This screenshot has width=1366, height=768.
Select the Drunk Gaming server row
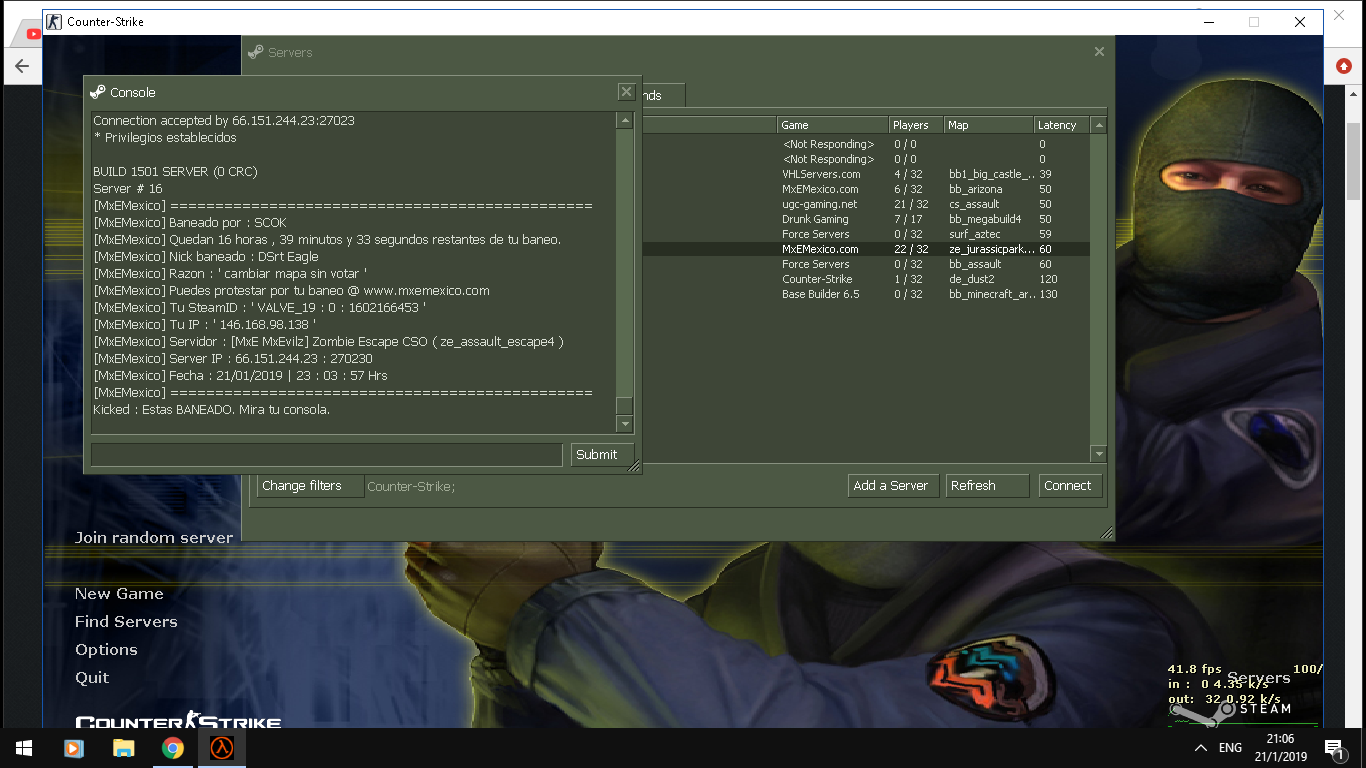pyautogui.click(x=865, y=219)
